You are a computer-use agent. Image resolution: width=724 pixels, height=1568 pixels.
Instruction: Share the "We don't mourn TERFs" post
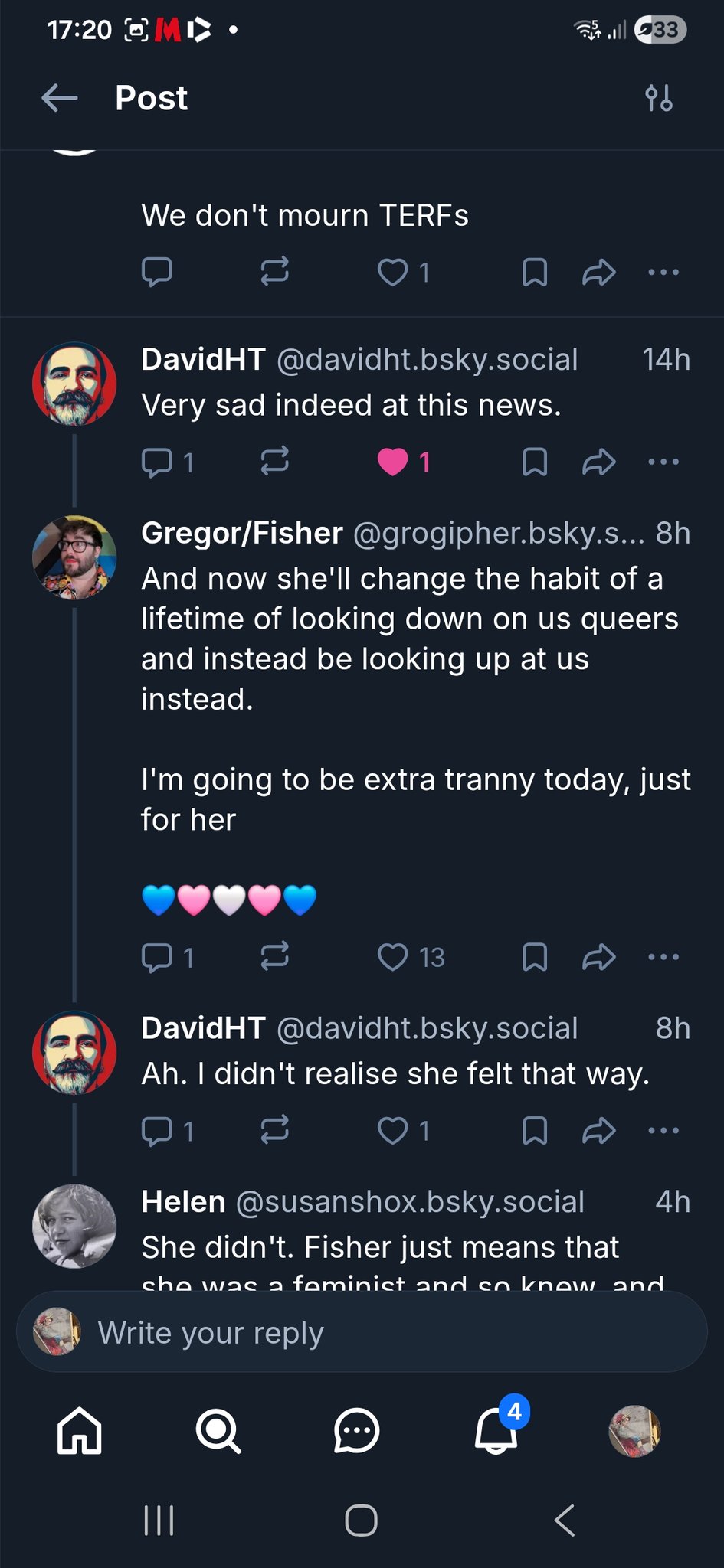point(598,272)
